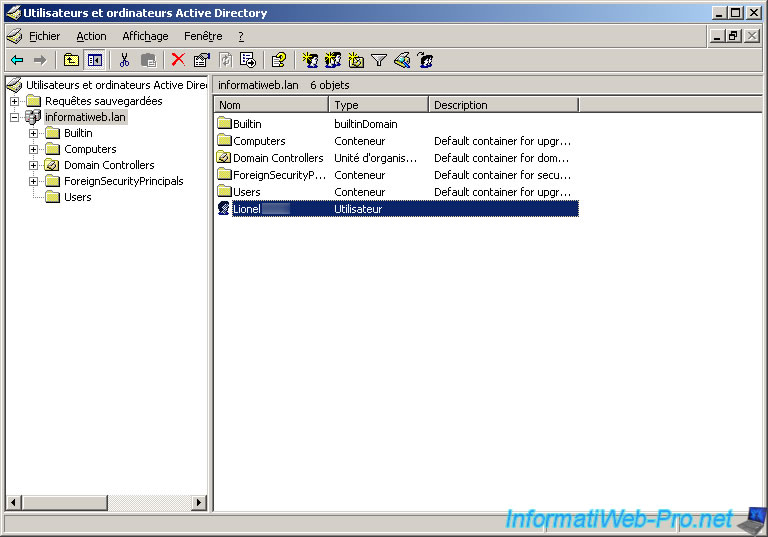The width and height of the screenshot is (768, 537).
Task: Restore the inner MDI child window
Action: pos(733,36)
